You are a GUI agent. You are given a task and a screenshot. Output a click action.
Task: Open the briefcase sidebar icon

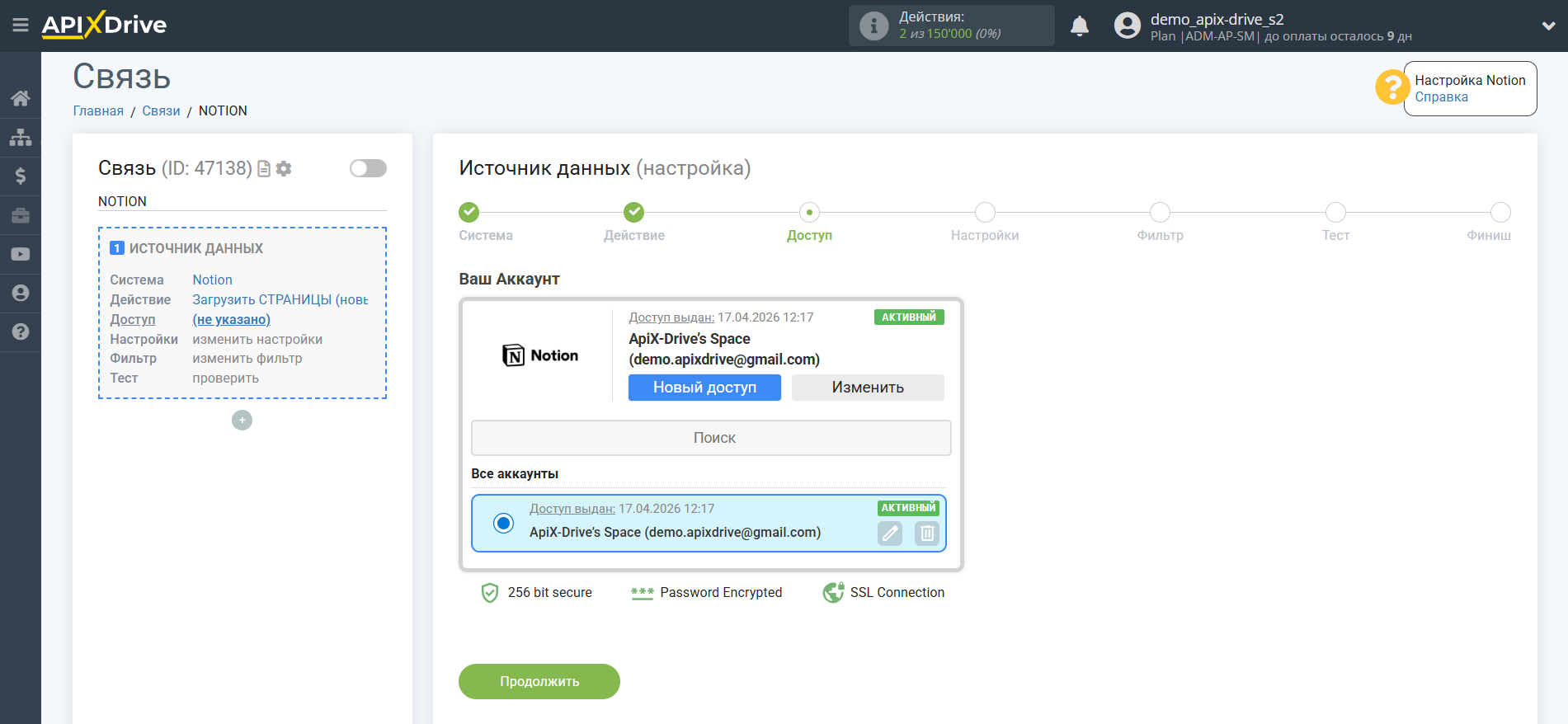click(21, 215)
